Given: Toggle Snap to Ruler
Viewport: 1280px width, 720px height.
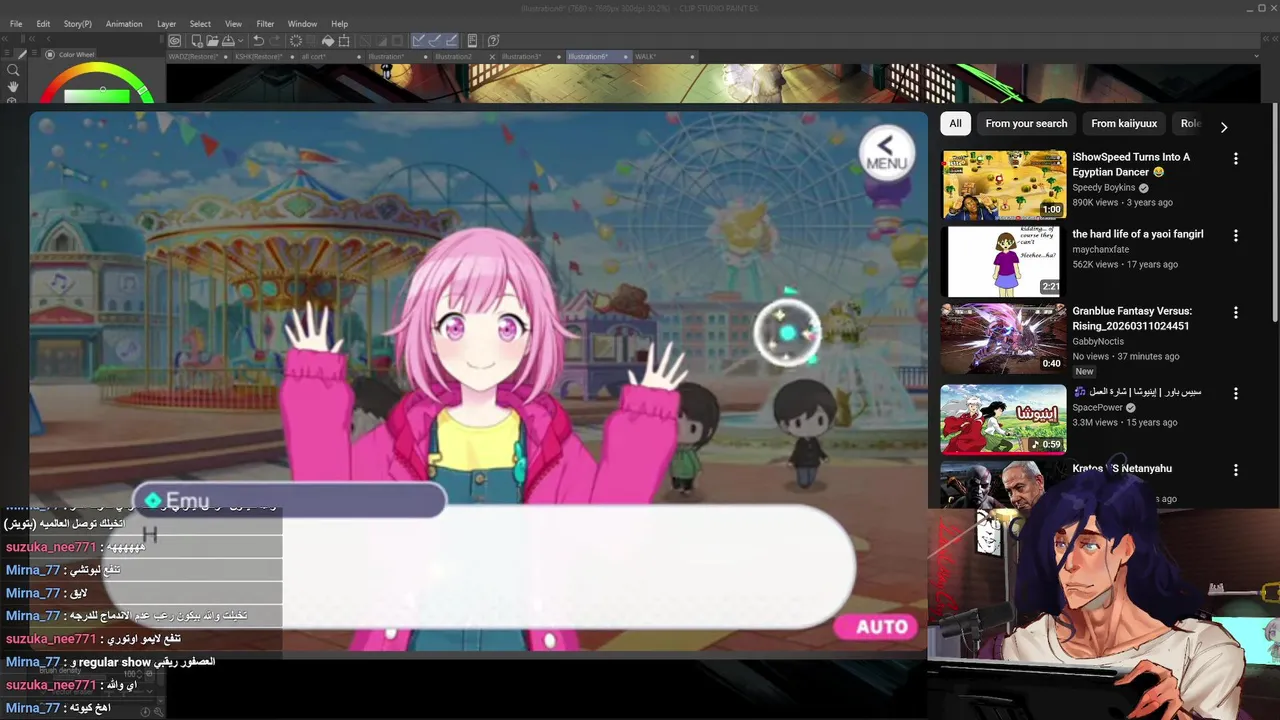Looking at the screenshot, I should 419,41.
